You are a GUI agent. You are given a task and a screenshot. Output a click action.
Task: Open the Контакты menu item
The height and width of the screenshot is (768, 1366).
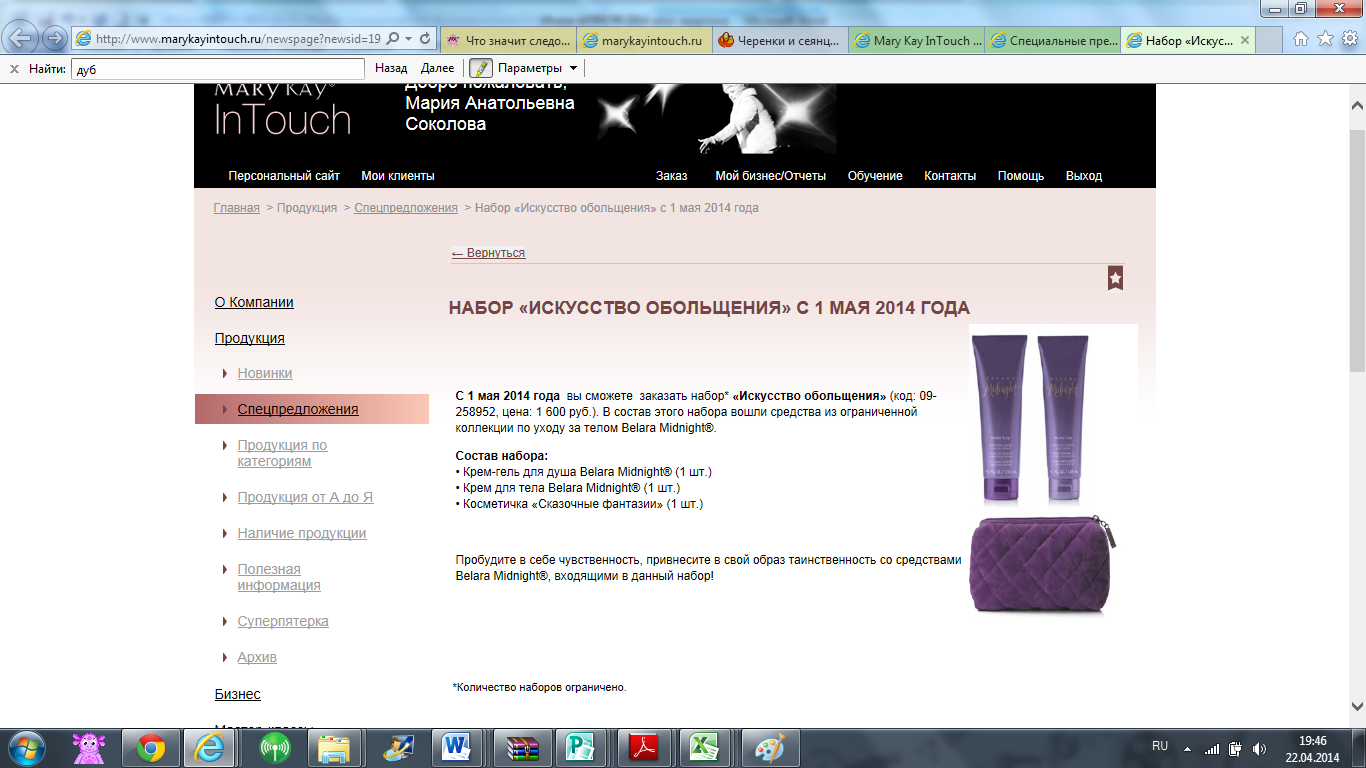tap(950, 175)
